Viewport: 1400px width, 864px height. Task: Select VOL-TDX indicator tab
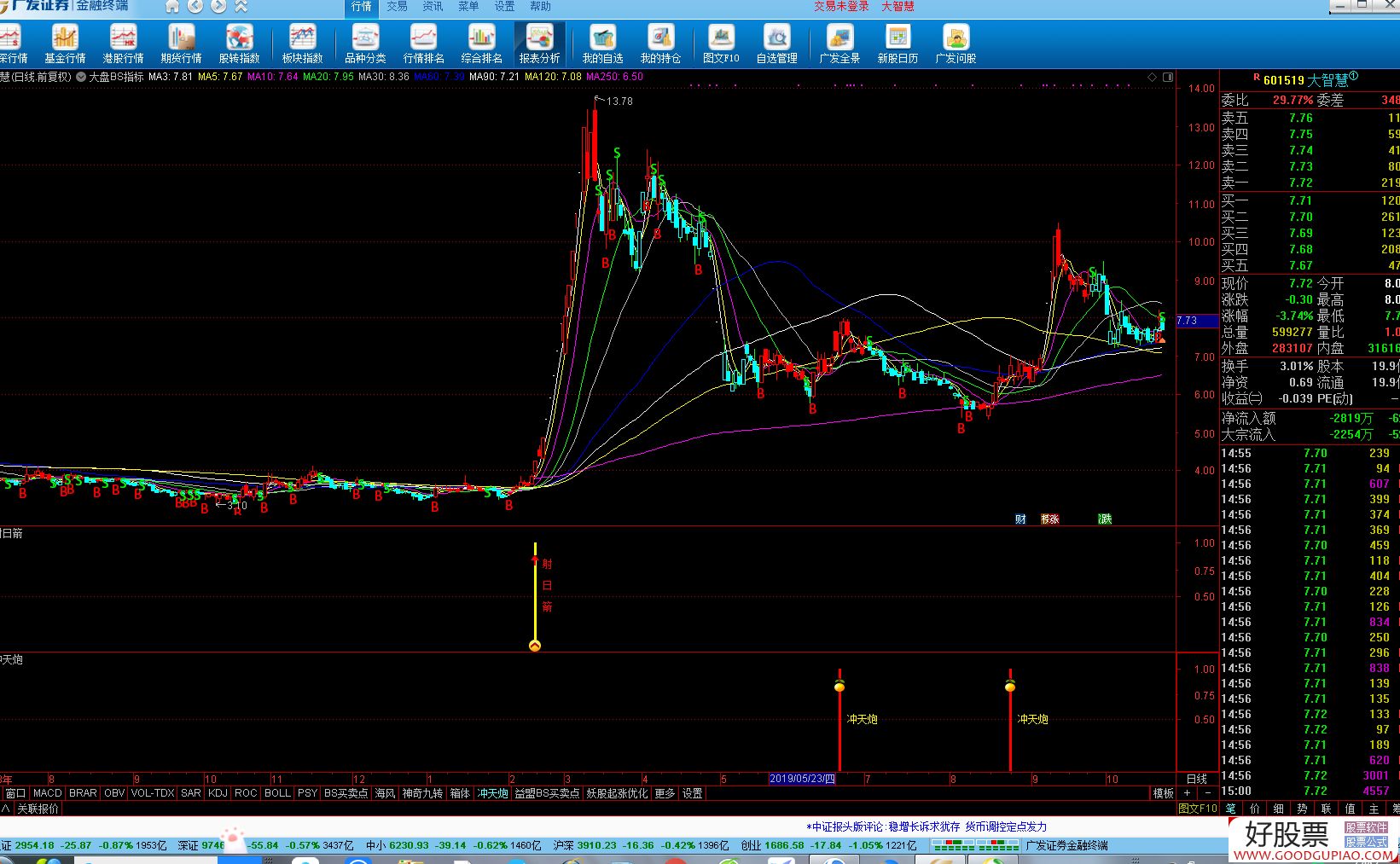pyautogui.click(x=153, y=793)
